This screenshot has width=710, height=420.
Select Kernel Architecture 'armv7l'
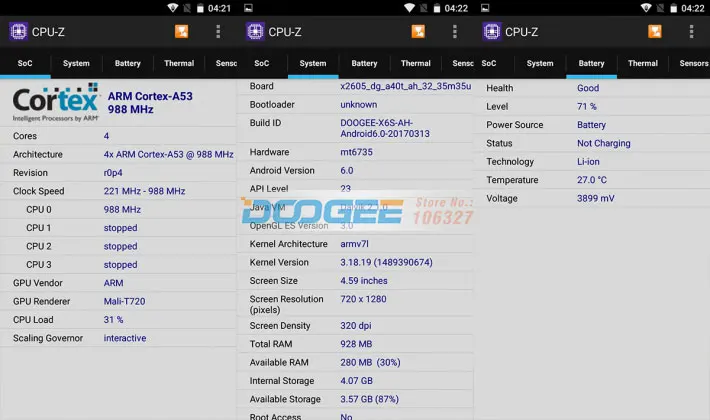click(355, 244)
